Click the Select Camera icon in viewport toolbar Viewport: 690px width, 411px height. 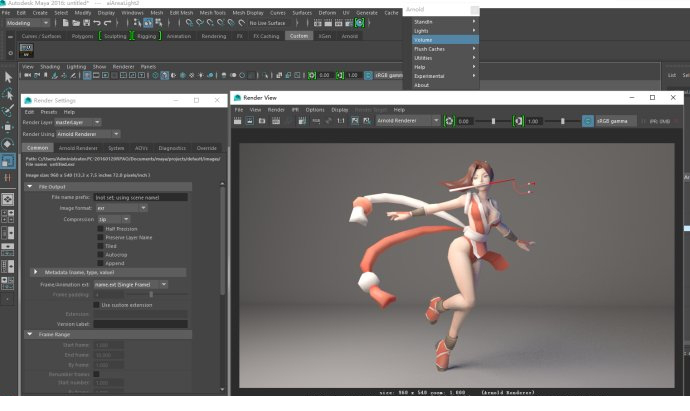[28, 76]
